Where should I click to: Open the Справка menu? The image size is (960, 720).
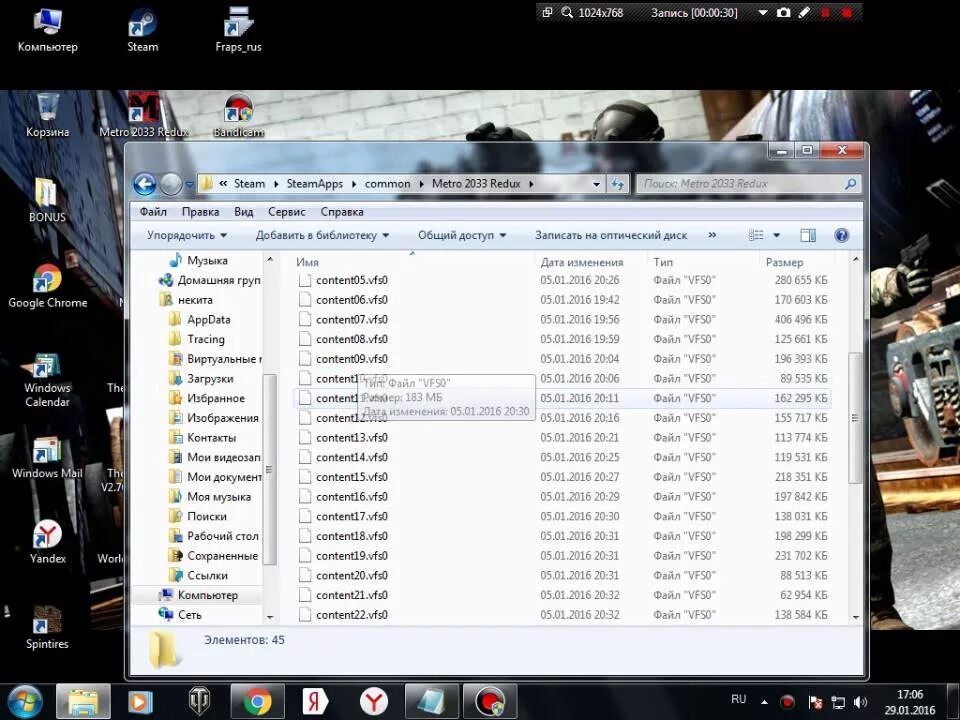[342, 212]
